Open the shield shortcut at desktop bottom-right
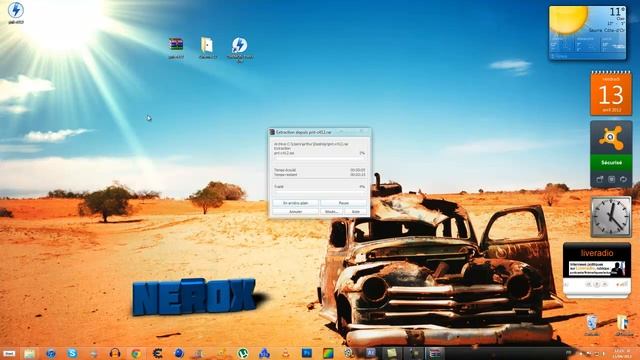Screen dimensions: 640x360 pyautogui.click(x=591, y=324)
